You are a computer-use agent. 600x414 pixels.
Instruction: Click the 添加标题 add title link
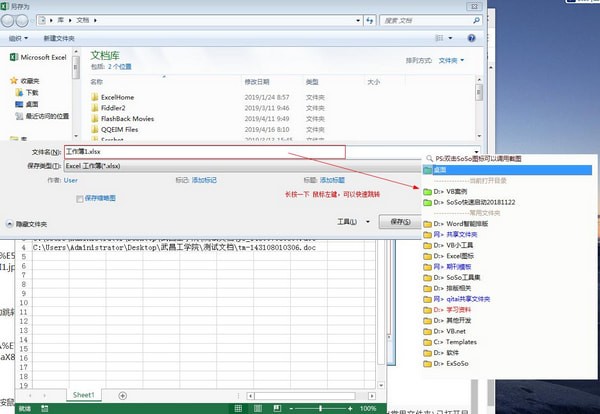[x=332, y=180]
